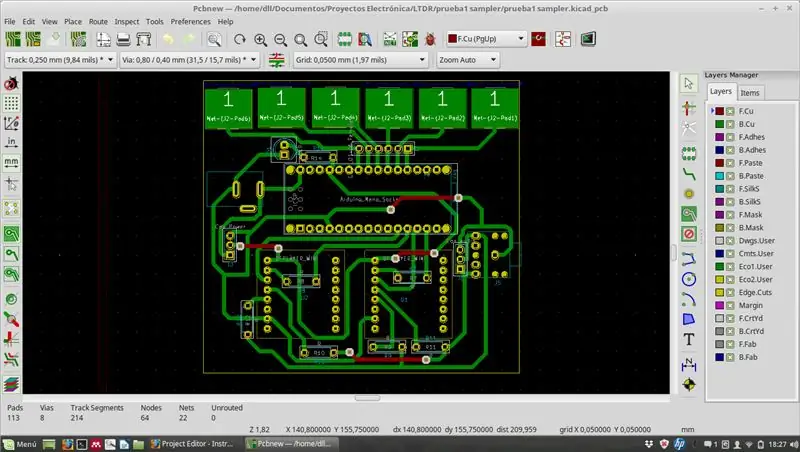This screenshot has width=800, height=452.
Task: Select the Add text tool
Action: click(x=689, y=339)
